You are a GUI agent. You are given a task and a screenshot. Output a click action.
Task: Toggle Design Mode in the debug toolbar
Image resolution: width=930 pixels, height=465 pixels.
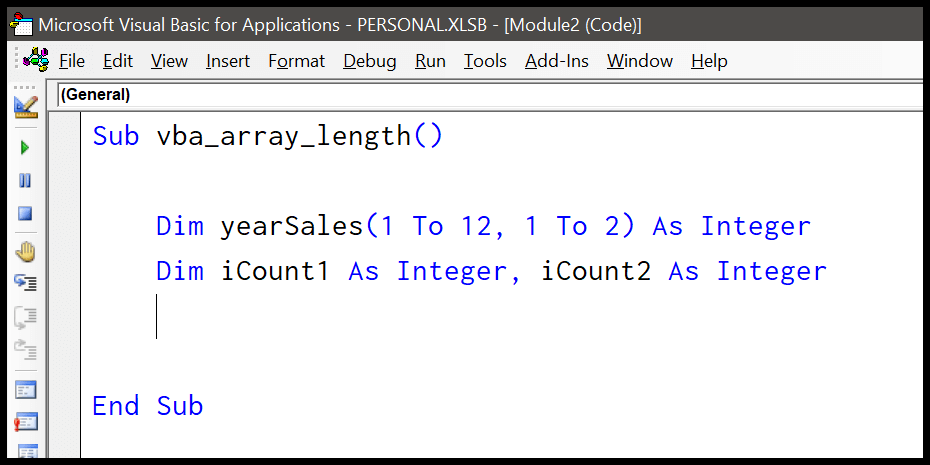coord(26,107)
